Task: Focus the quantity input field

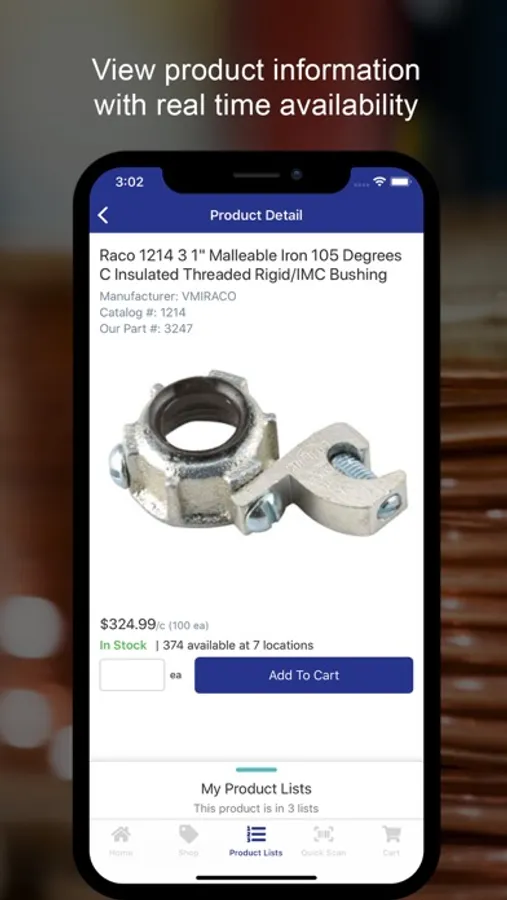Action: (x=132, y=675)
